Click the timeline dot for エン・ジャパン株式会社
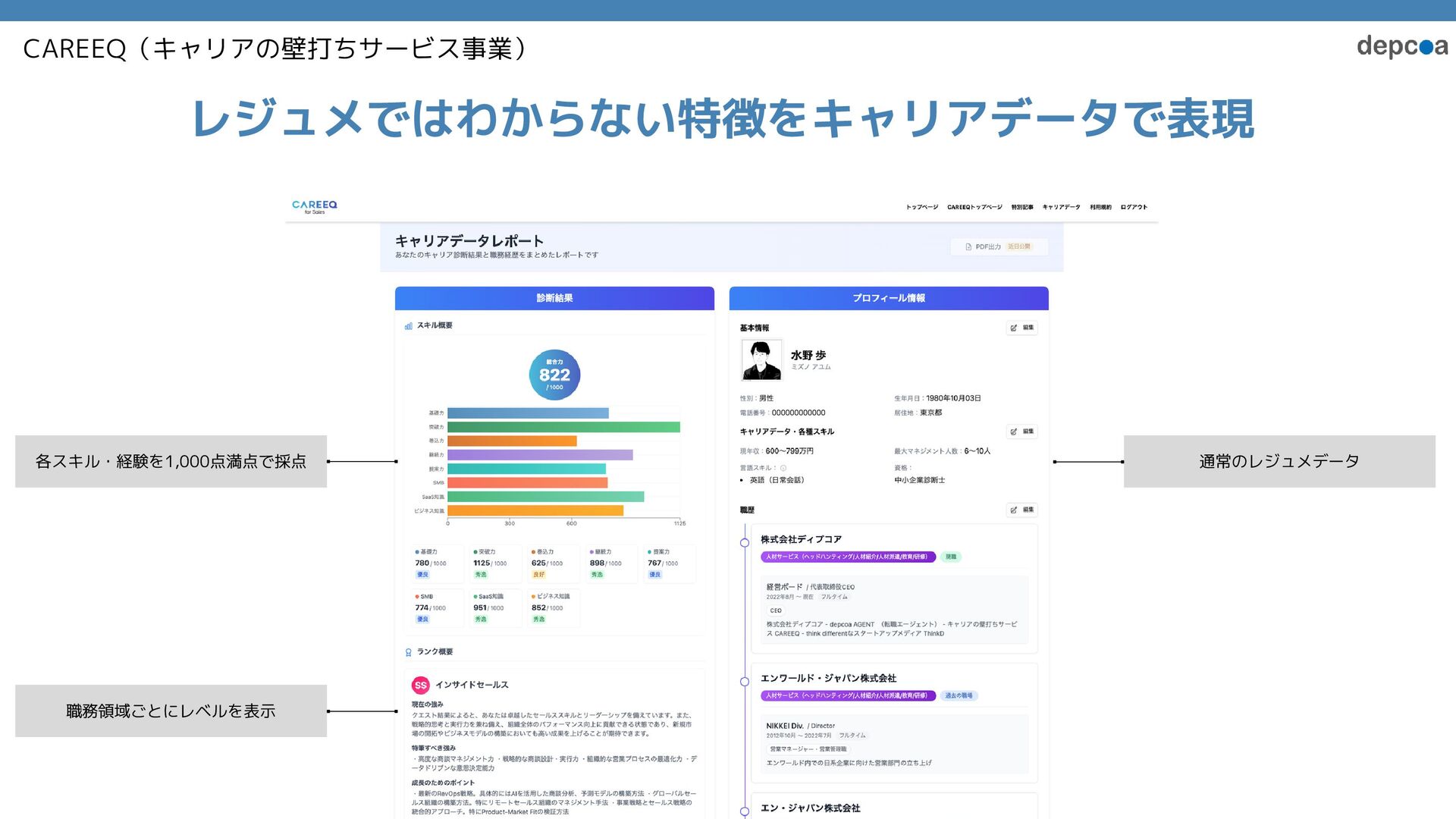 [x=745, y=811]
